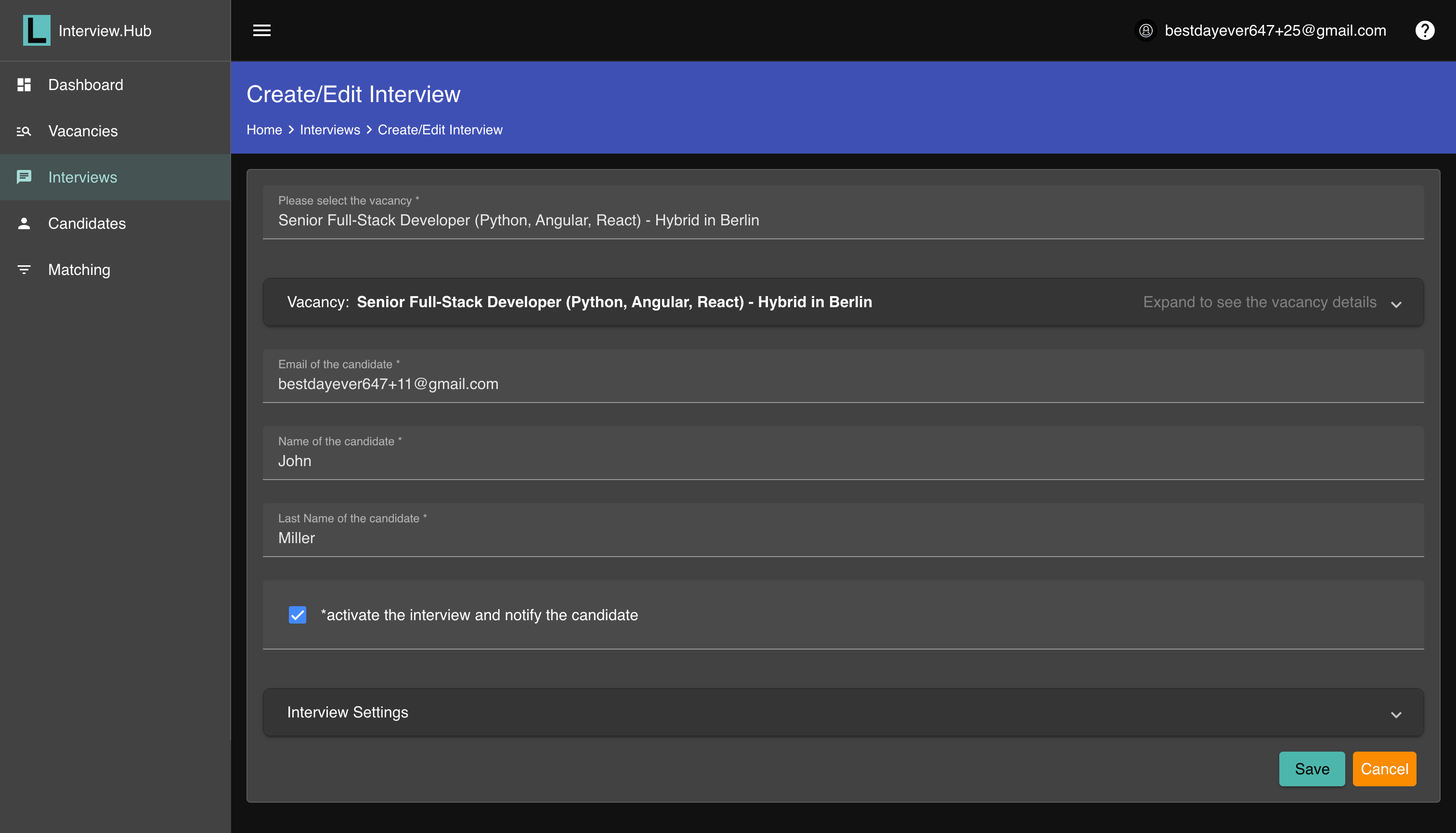1456x833 pixels.
Task: Click the orange Cancel button
Action: tap(1384, 769)
